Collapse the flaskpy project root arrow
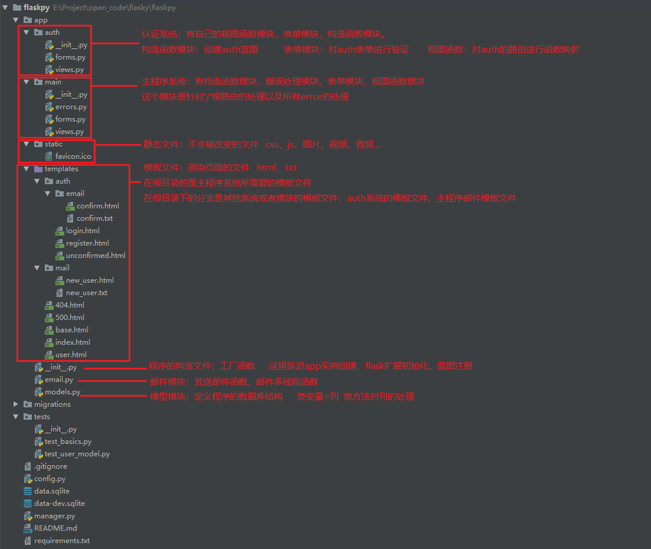This screenshot has height=549, width=651. 4,7
